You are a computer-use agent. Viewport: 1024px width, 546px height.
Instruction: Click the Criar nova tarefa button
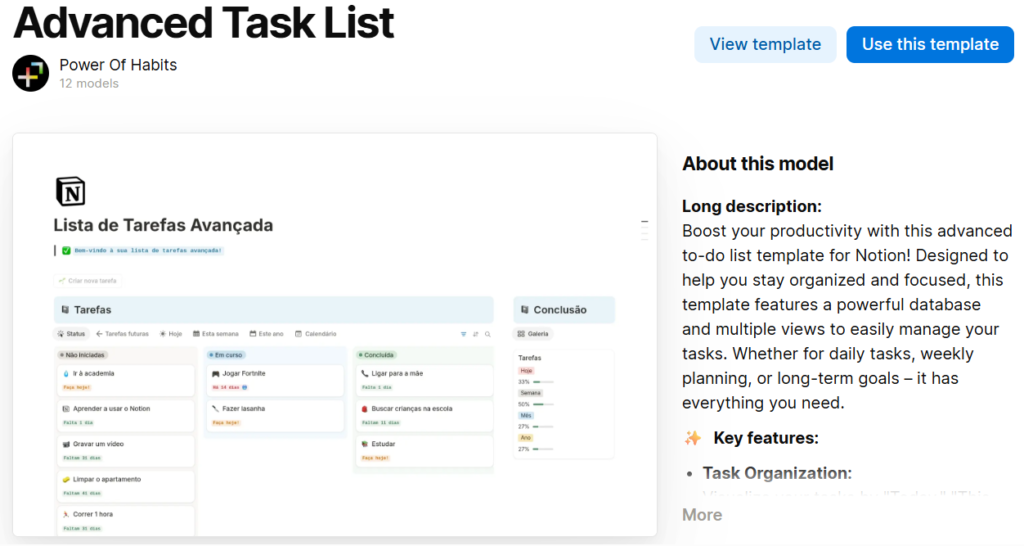[88, 281]
